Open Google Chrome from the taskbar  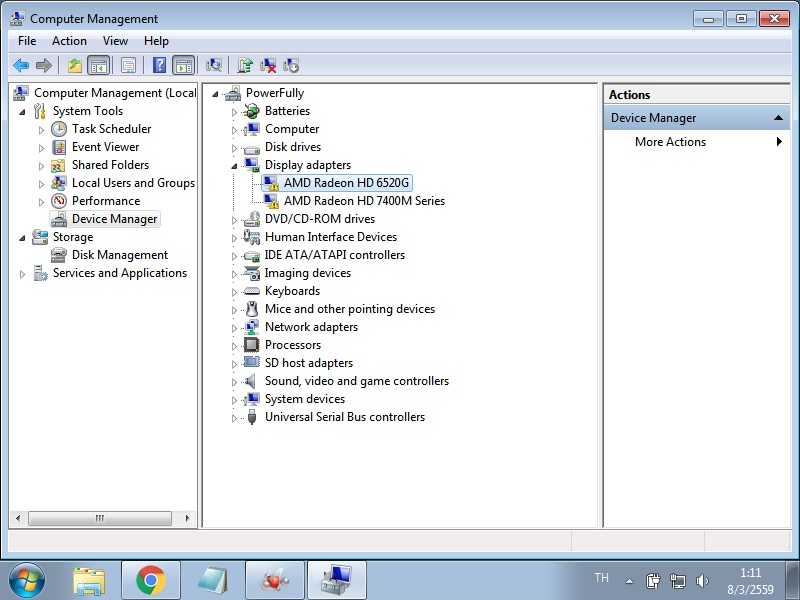[151, 580]
